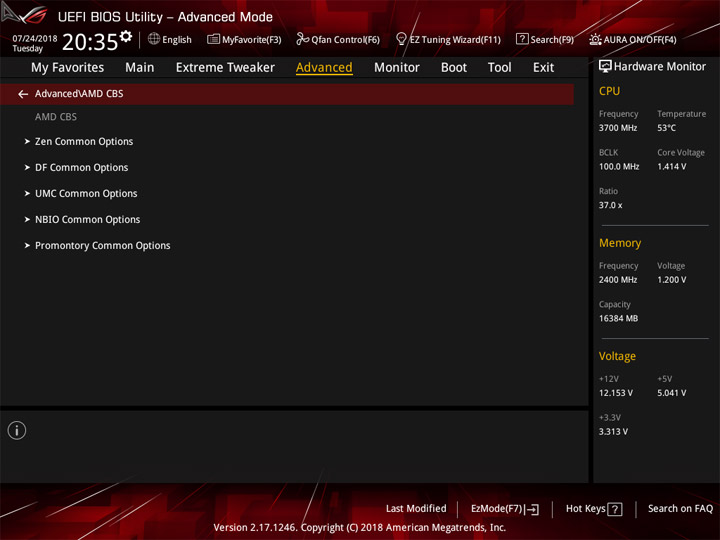Click the Core Voltage 1.414 V value

pos(671,167)
